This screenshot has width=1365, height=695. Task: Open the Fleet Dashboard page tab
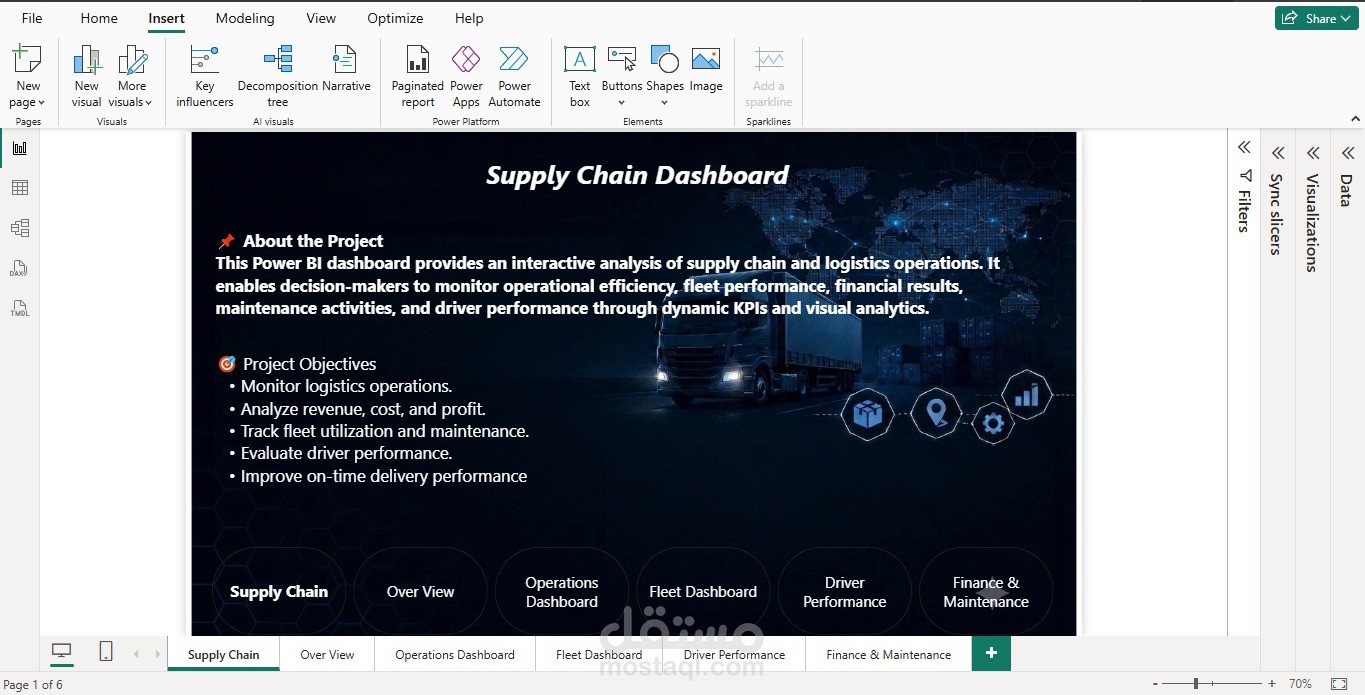[599, 654]
